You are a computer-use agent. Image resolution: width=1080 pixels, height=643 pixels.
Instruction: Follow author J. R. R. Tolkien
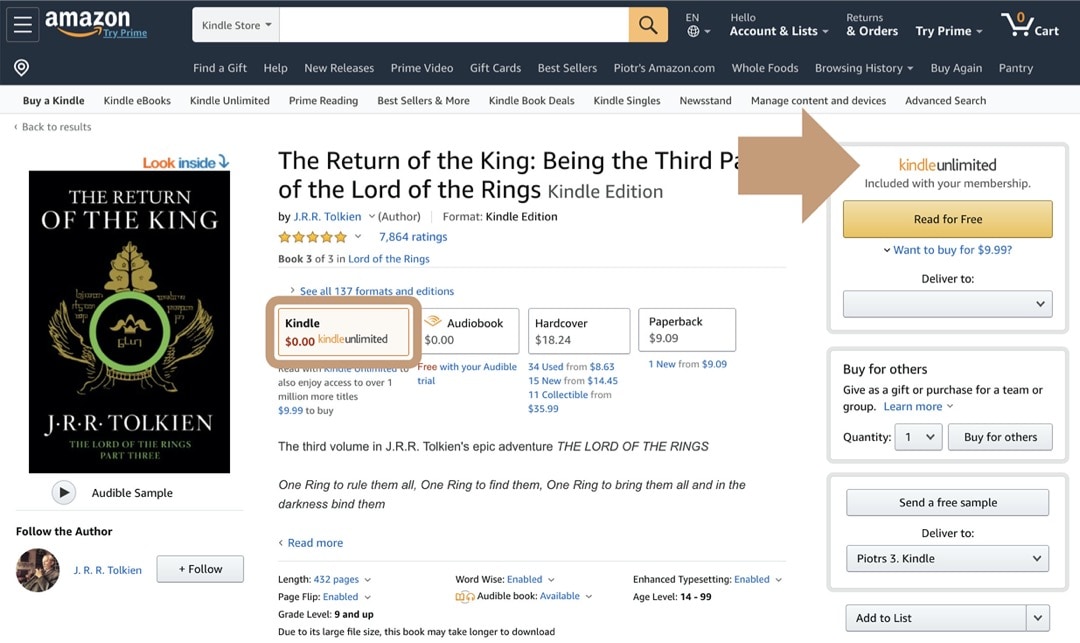click(x=199, y=568)
